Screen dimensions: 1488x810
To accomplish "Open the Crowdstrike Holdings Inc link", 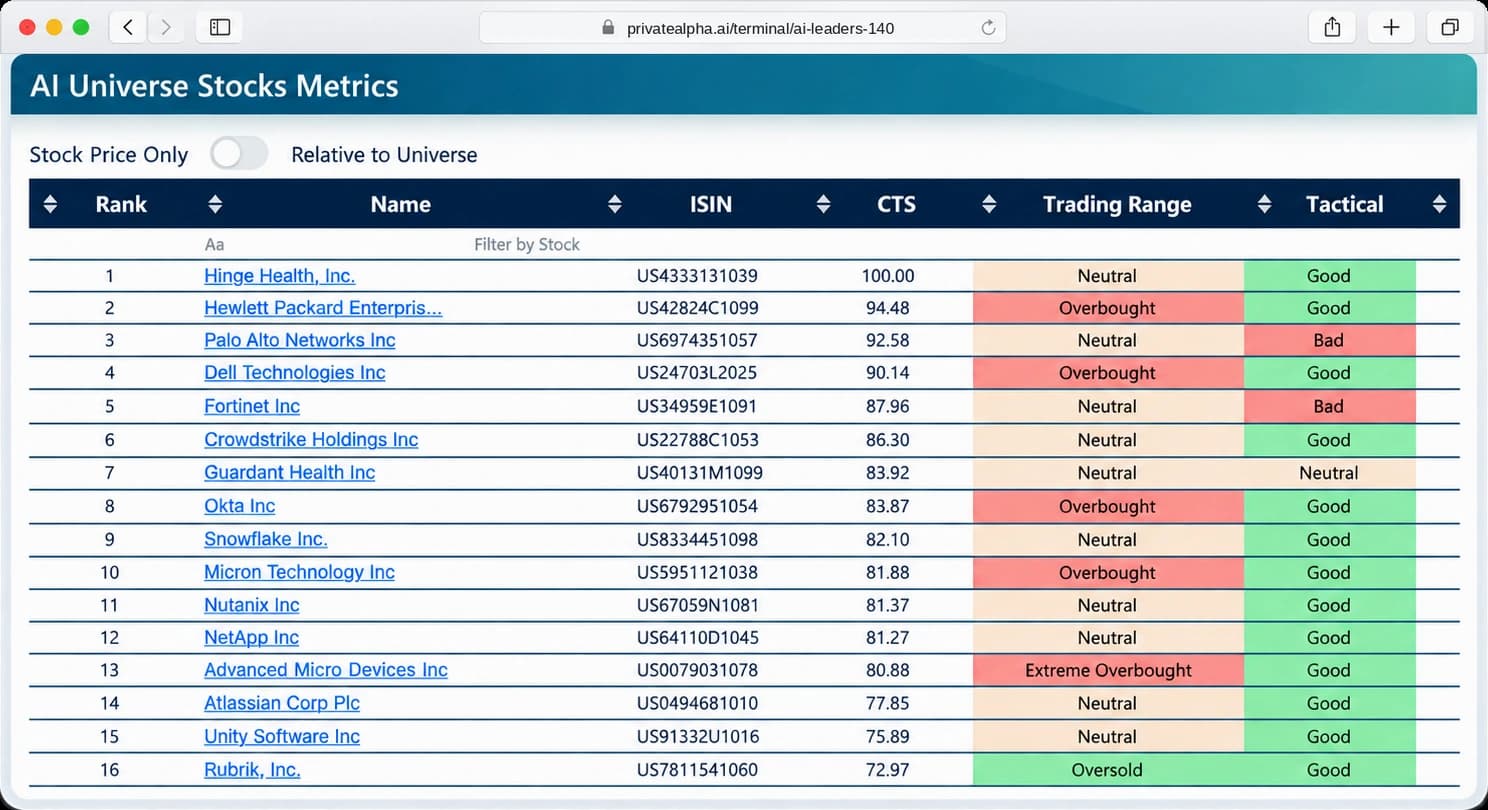I will coord(311,440).
